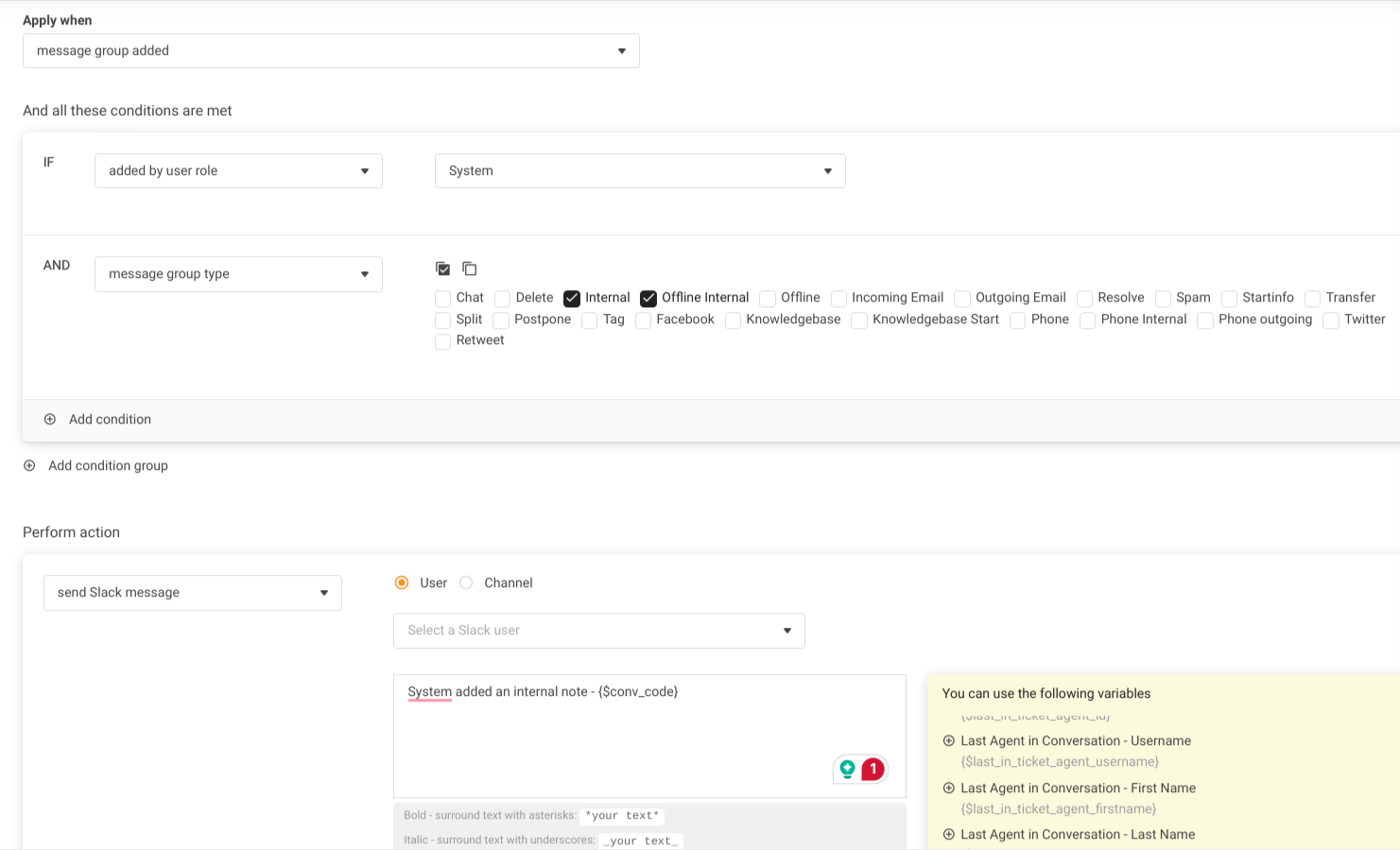
Task: Open the Apply when dropdown
Action: (331, 51)
